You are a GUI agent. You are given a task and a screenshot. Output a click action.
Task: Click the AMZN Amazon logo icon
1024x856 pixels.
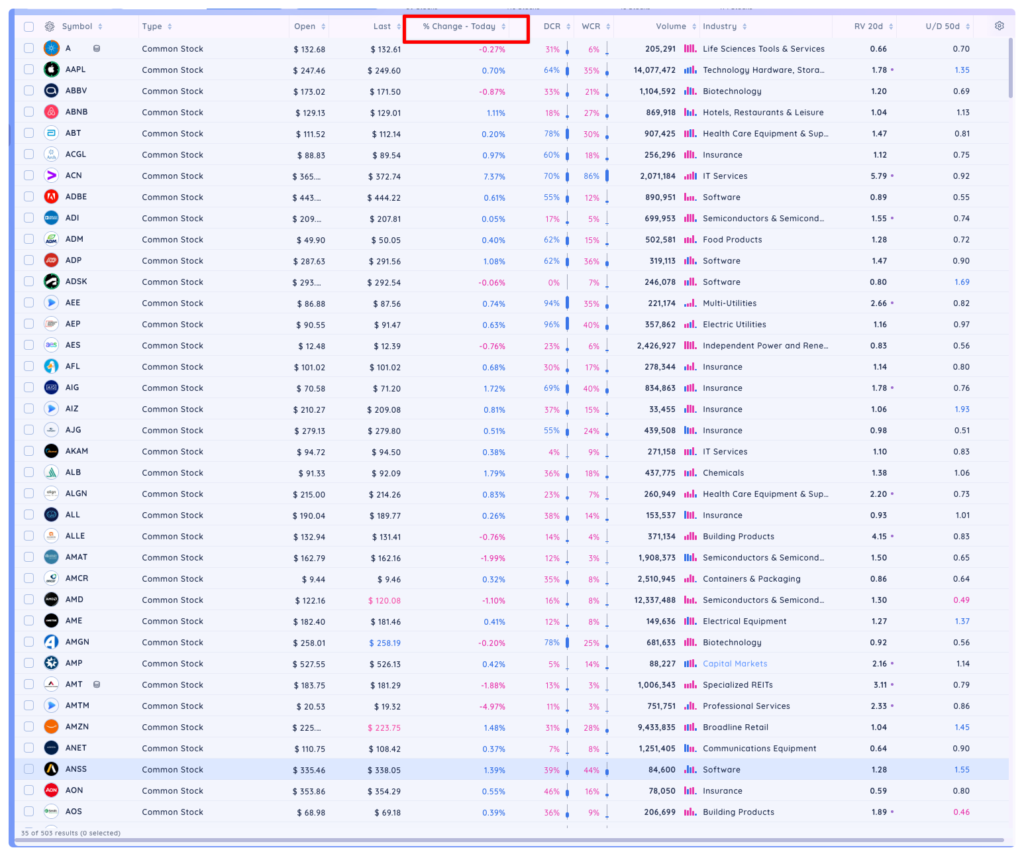coord(51,727)
